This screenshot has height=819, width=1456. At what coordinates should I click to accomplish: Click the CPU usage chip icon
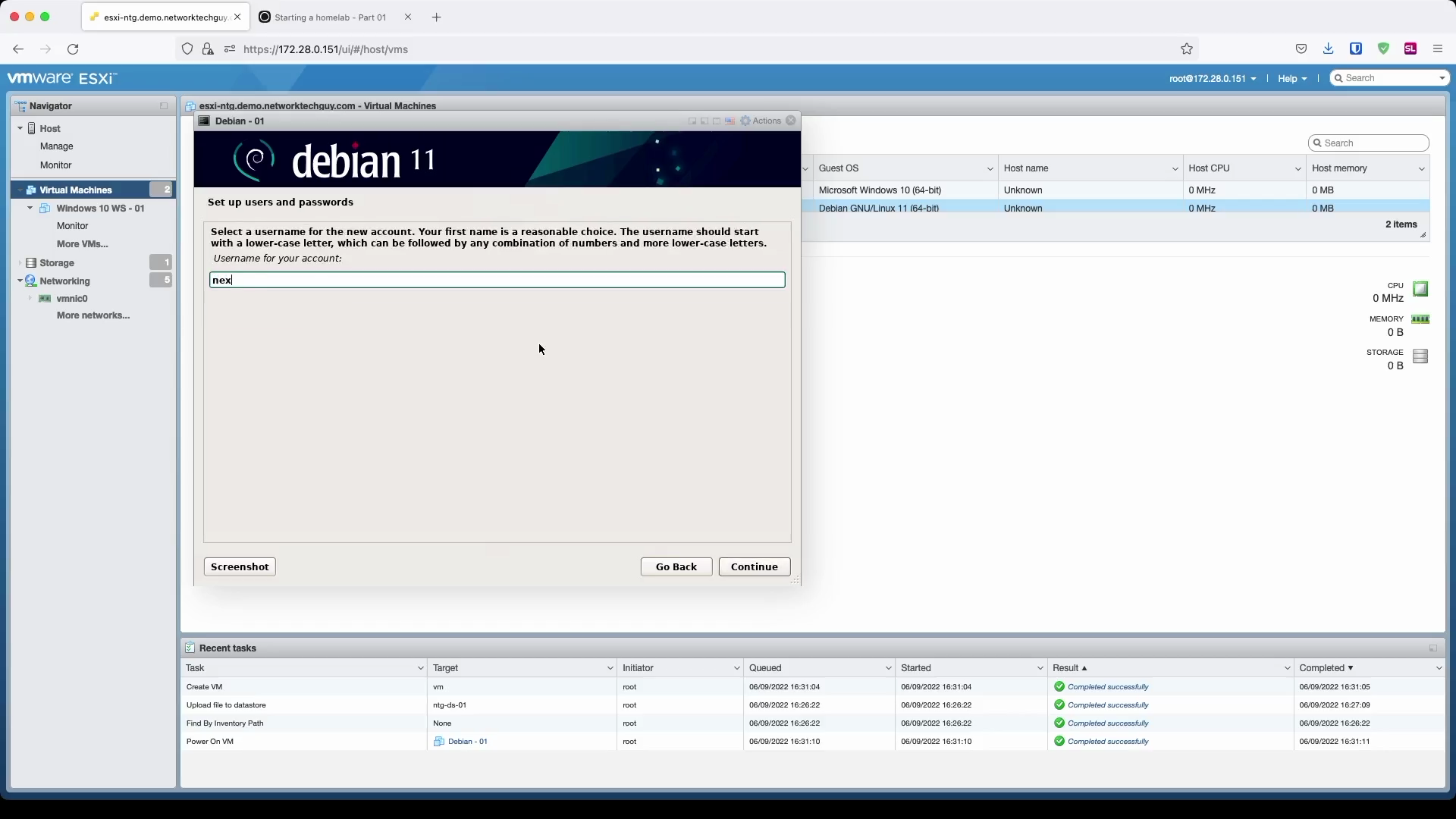pyautogui.click(x=1420, y=289)
